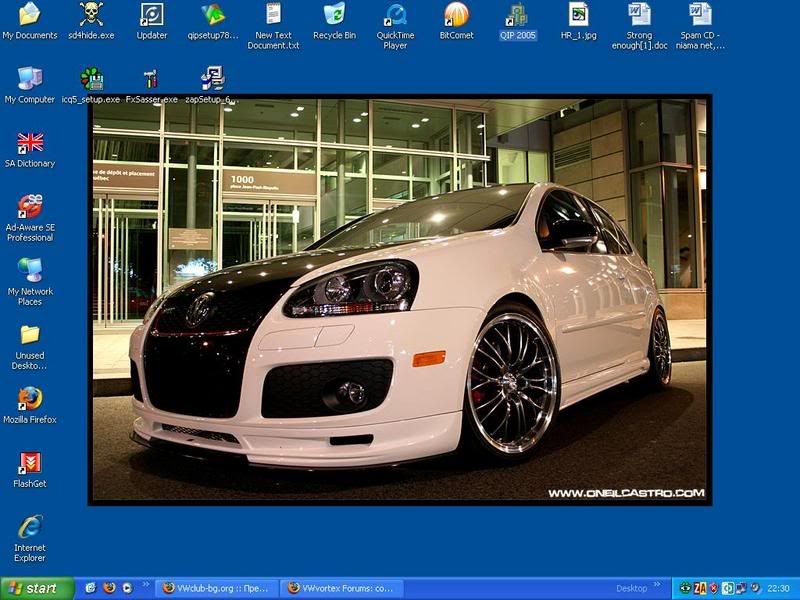Open the Unused Desktop folder
Viewport: 800px width, 600px height.
point(30,335)
